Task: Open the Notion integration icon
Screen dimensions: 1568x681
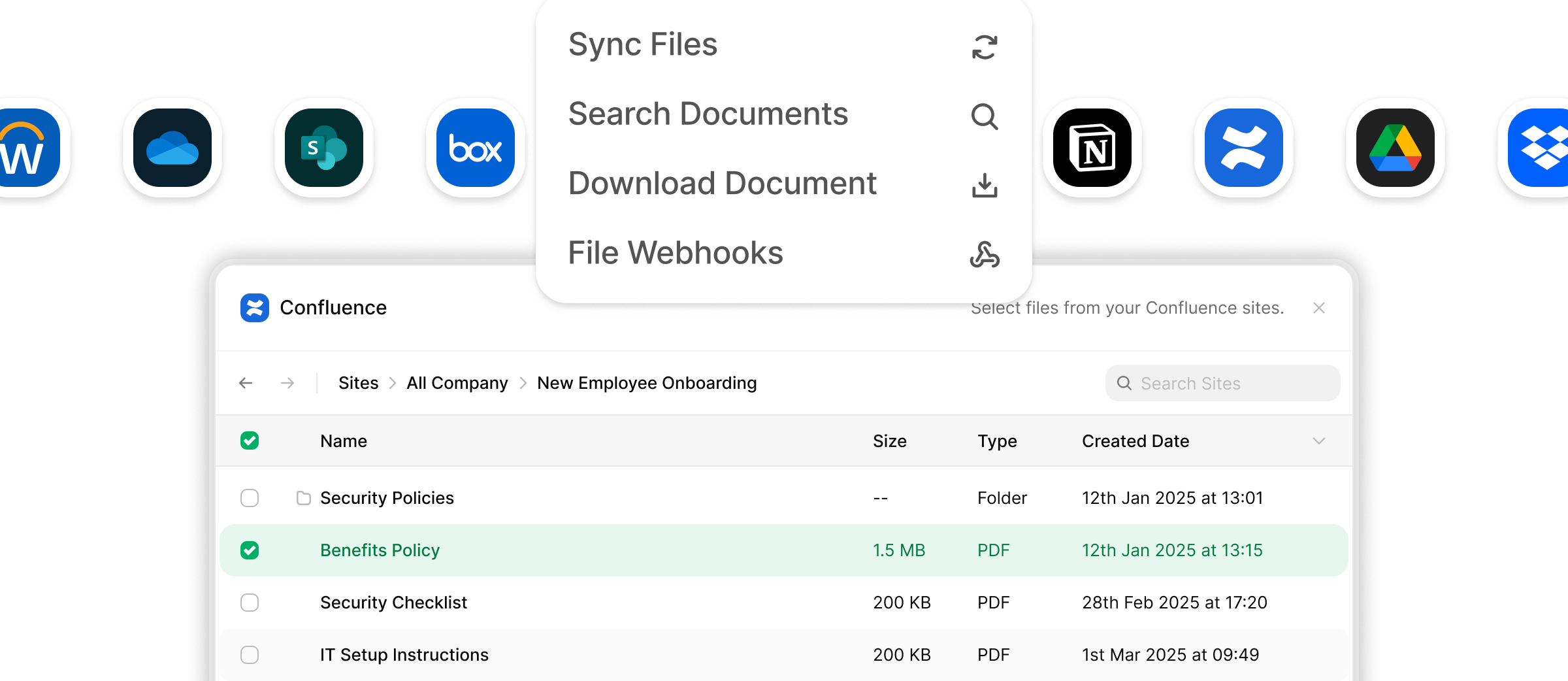Action: (1092, 148)
